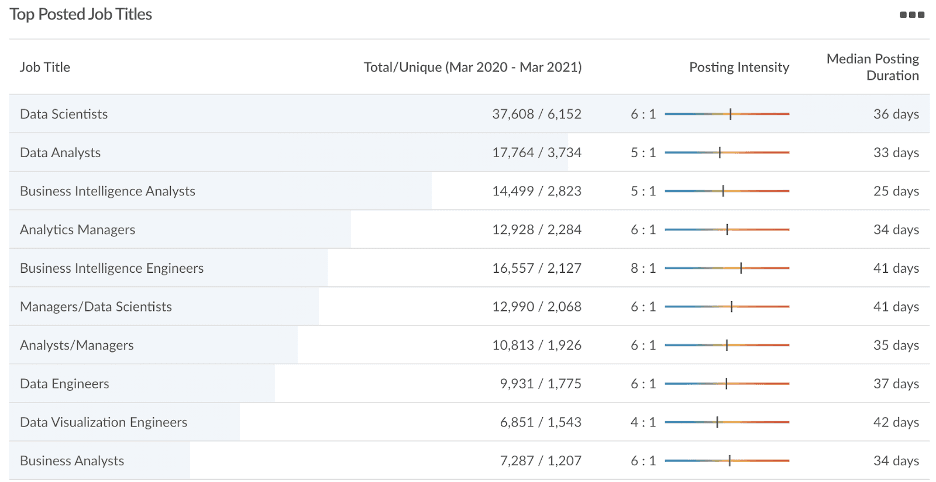Open the Data Engineers entry
The height and width of the screenshot is (482, 936).
click(x=64, y=383)
